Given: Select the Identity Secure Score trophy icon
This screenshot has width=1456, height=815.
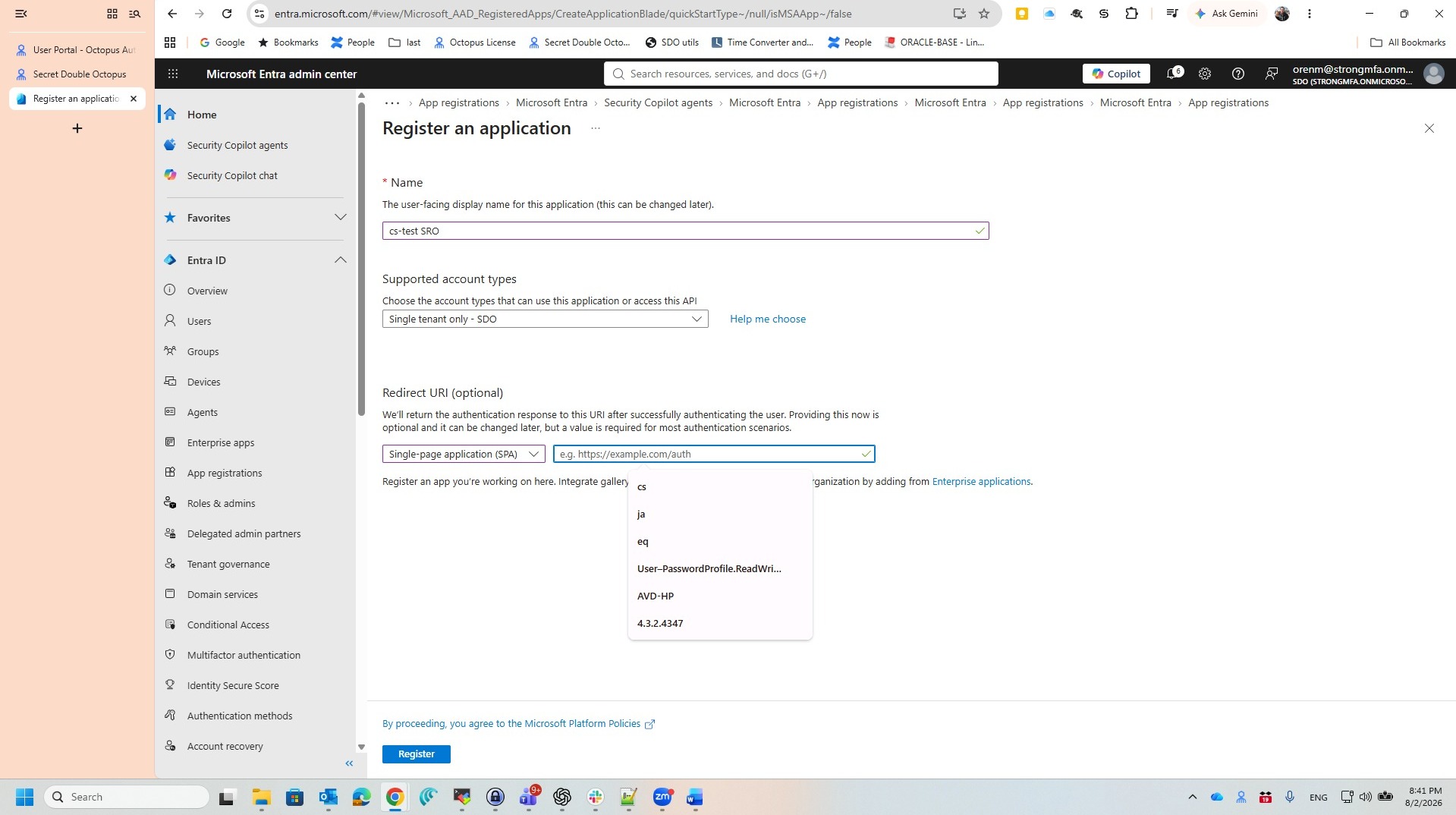Looking at the screenshot, I should (x=170, y=684).
